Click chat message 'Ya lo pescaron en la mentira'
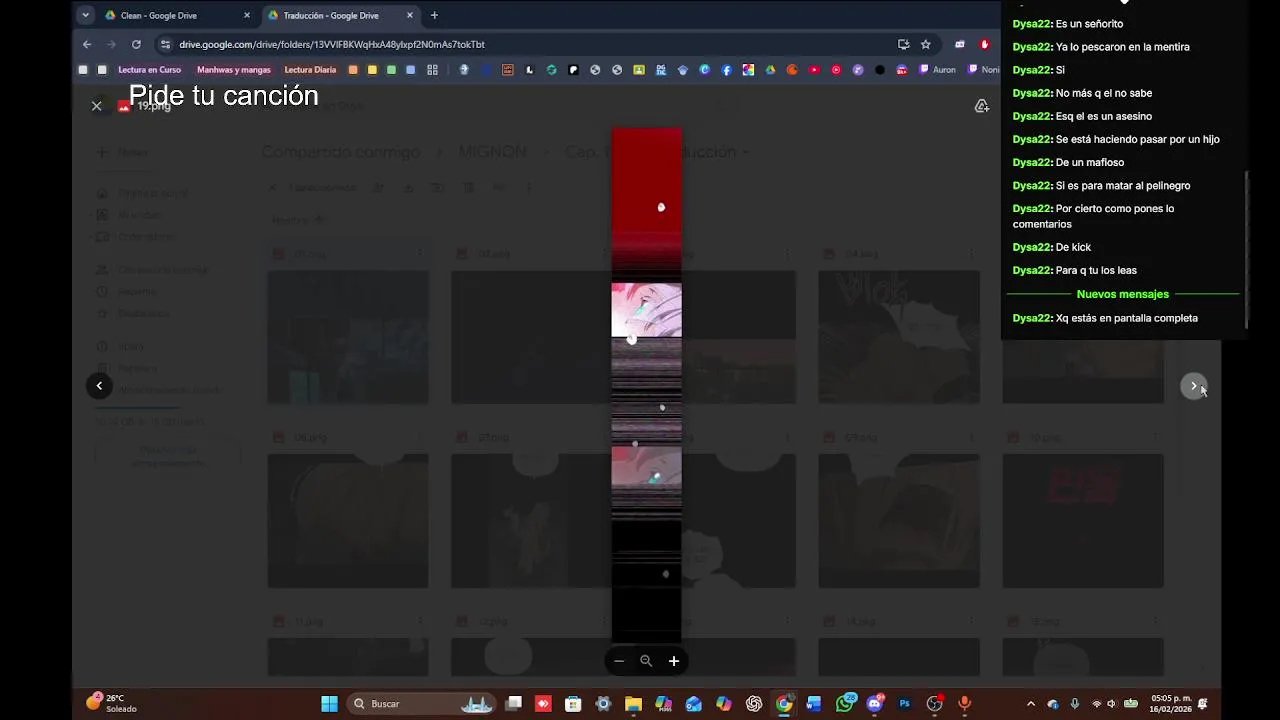 (x=1122, y=47)
